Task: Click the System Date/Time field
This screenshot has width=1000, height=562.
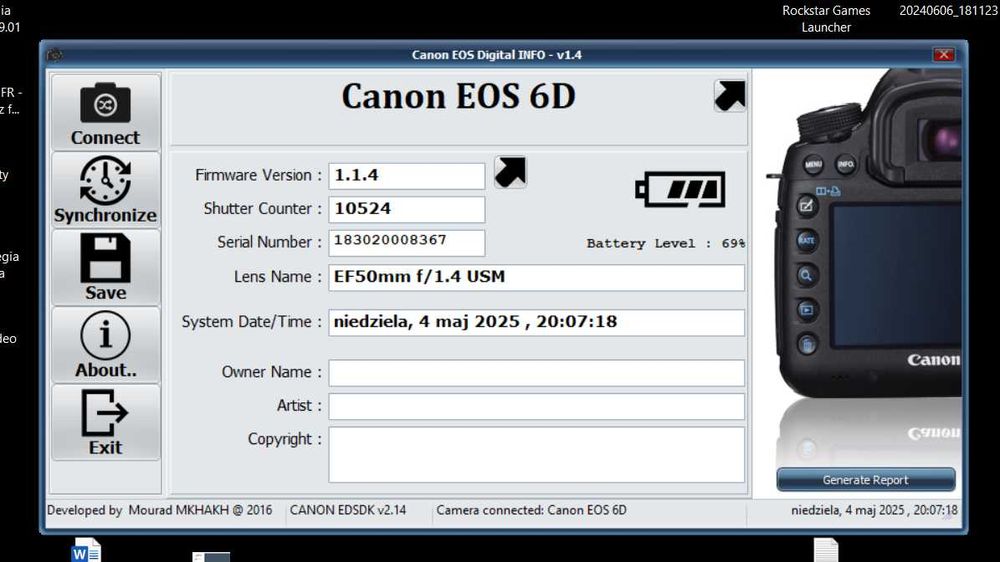Action: [x=536, y=322]
